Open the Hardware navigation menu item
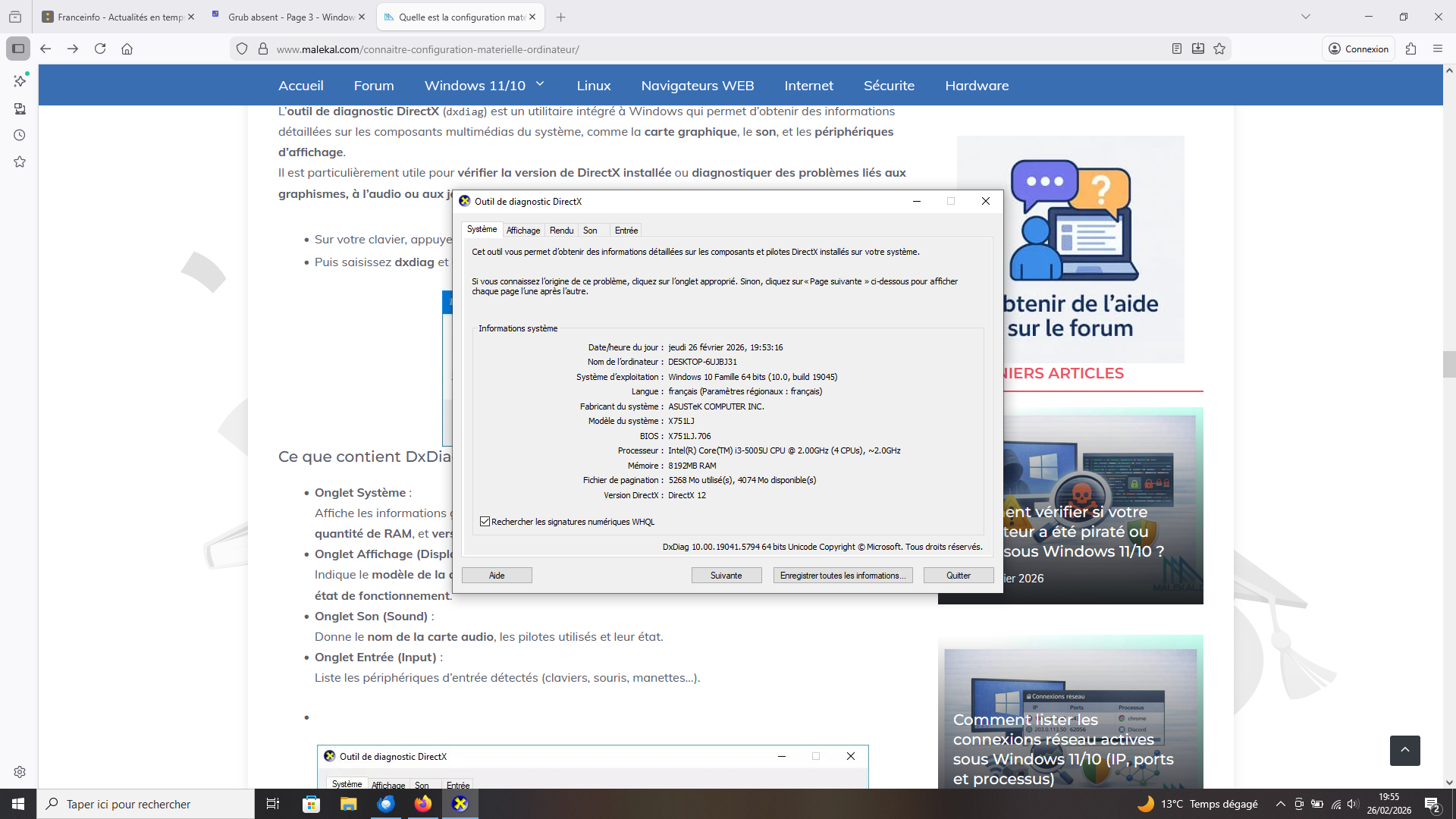This screenshot has height=819, width=1456. click(977, 86)
